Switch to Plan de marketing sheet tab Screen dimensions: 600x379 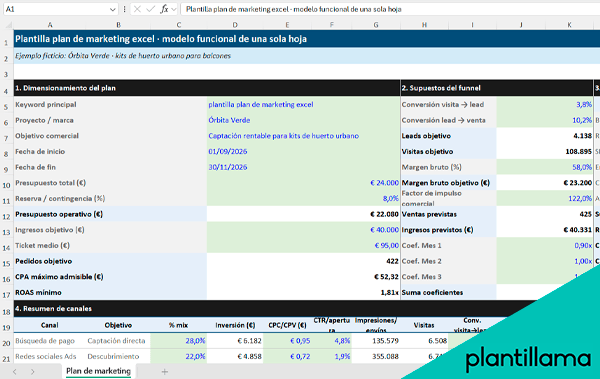coord(98,371)
